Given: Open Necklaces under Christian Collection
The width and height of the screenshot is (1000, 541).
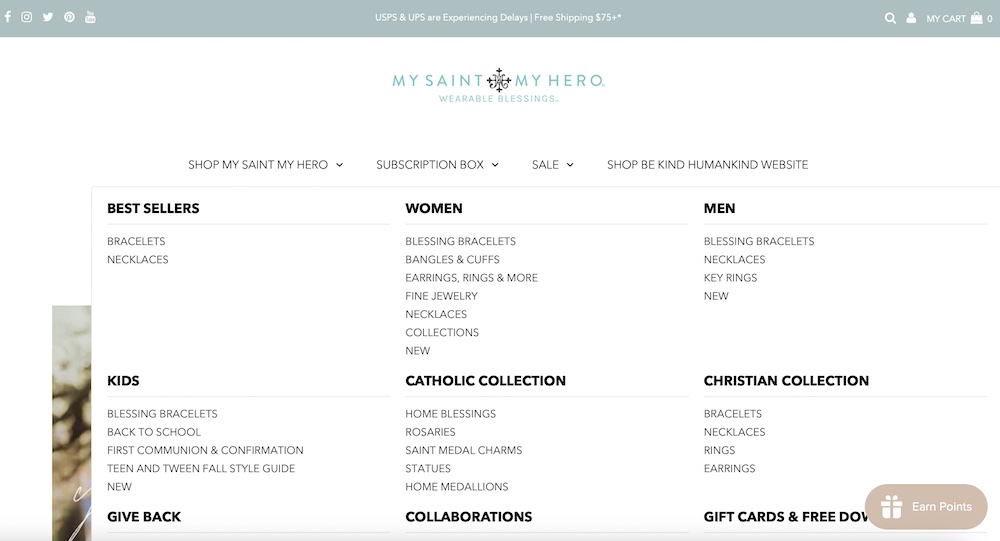Looking at the screenshot, I should [735, 432].
